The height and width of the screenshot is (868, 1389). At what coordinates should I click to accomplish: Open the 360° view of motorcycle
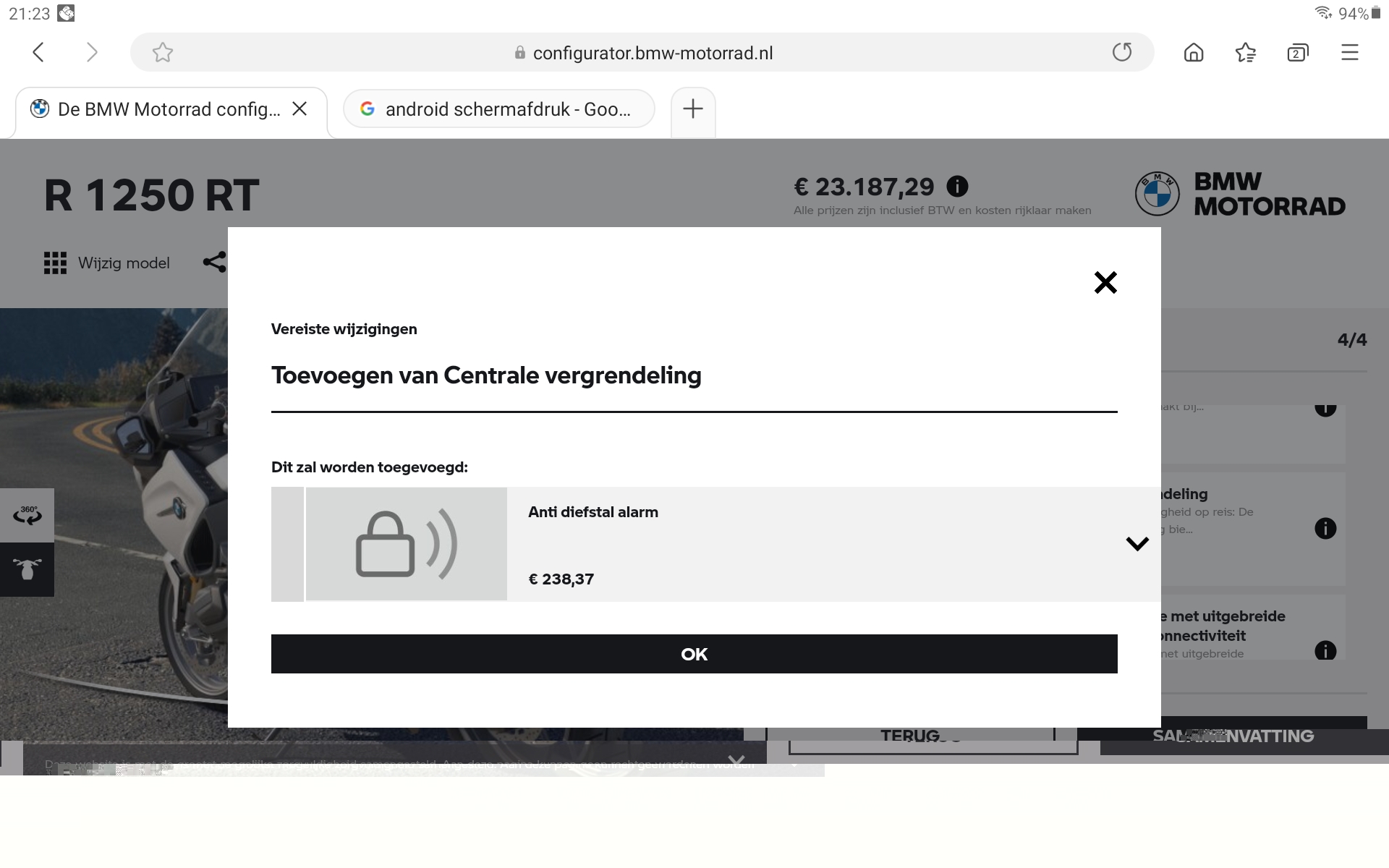point(27,515)
